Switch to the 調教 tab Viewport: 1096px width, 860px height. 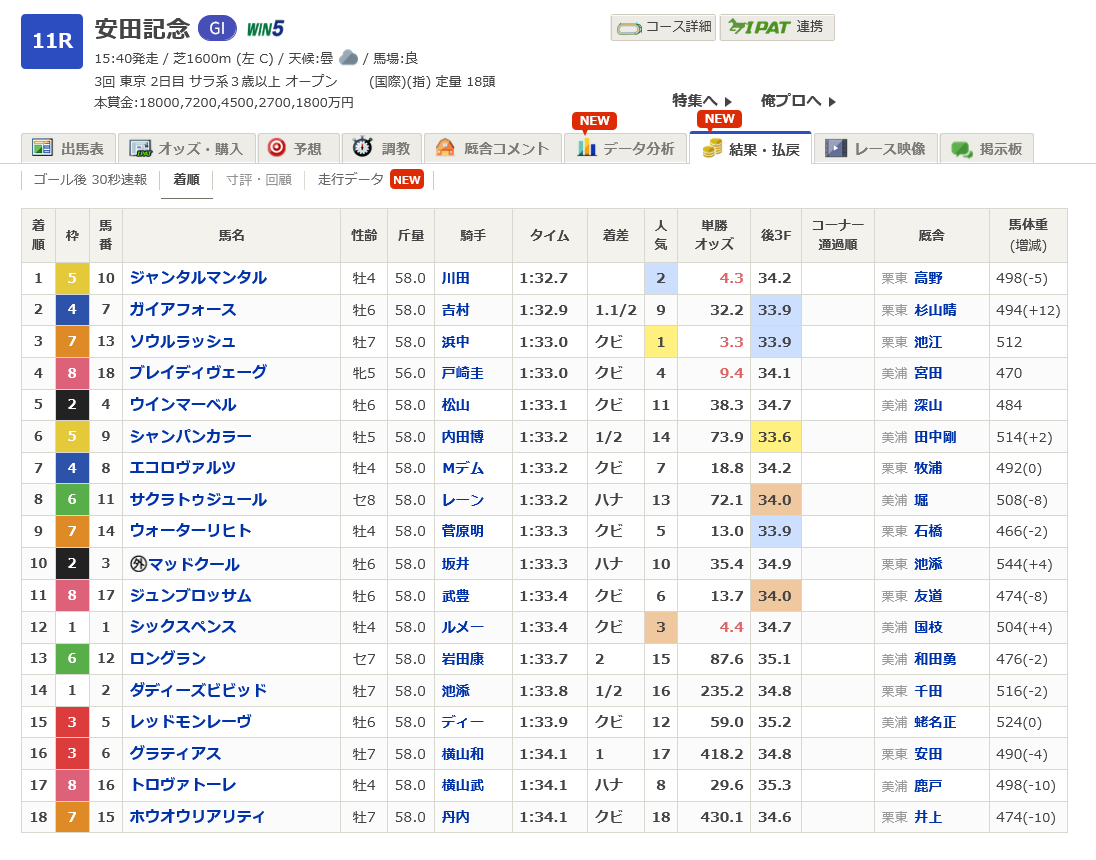(381, 148)
